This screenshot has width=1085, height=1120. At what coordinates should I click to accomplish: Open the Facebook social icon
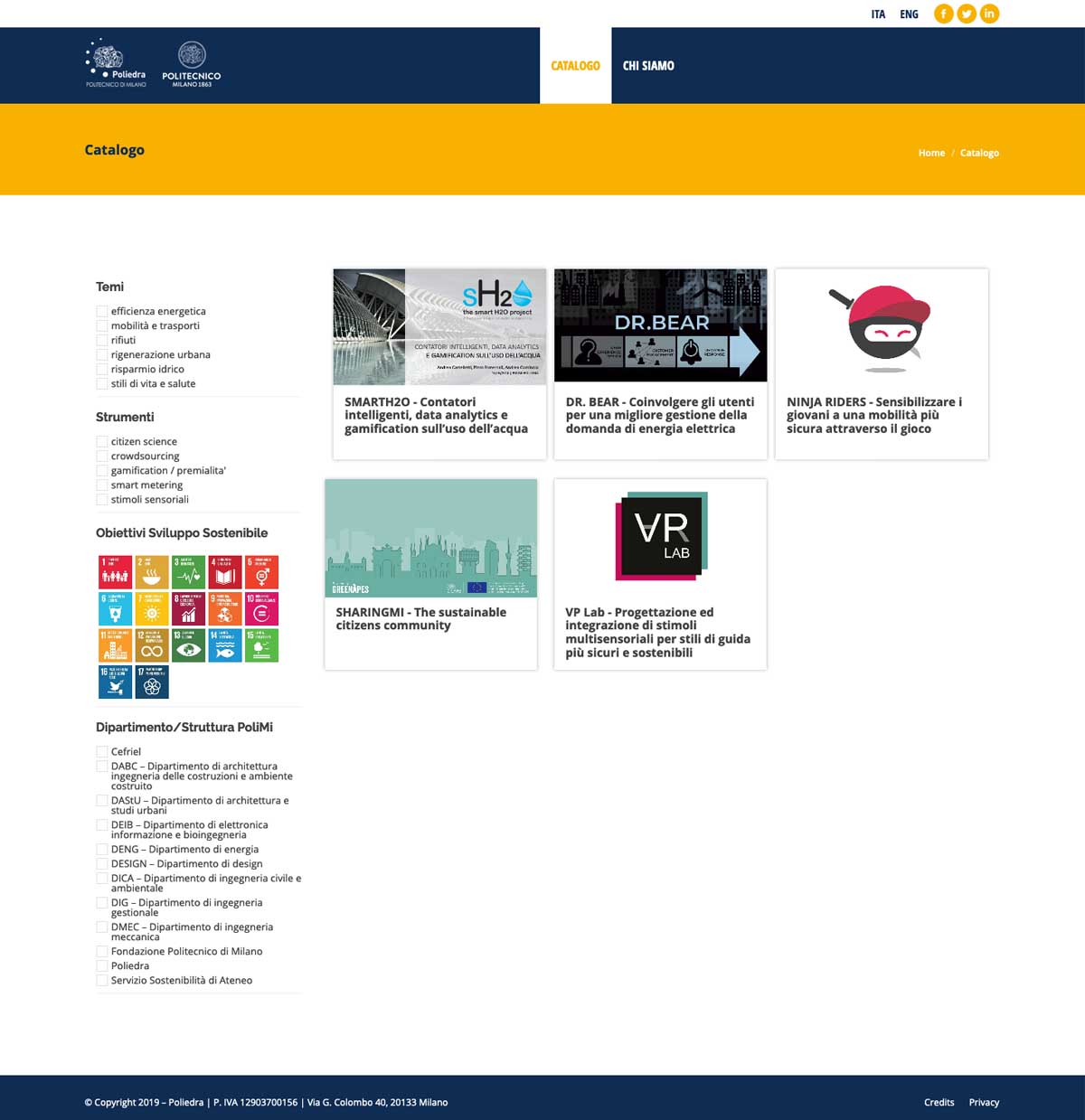tap(943, 14)
